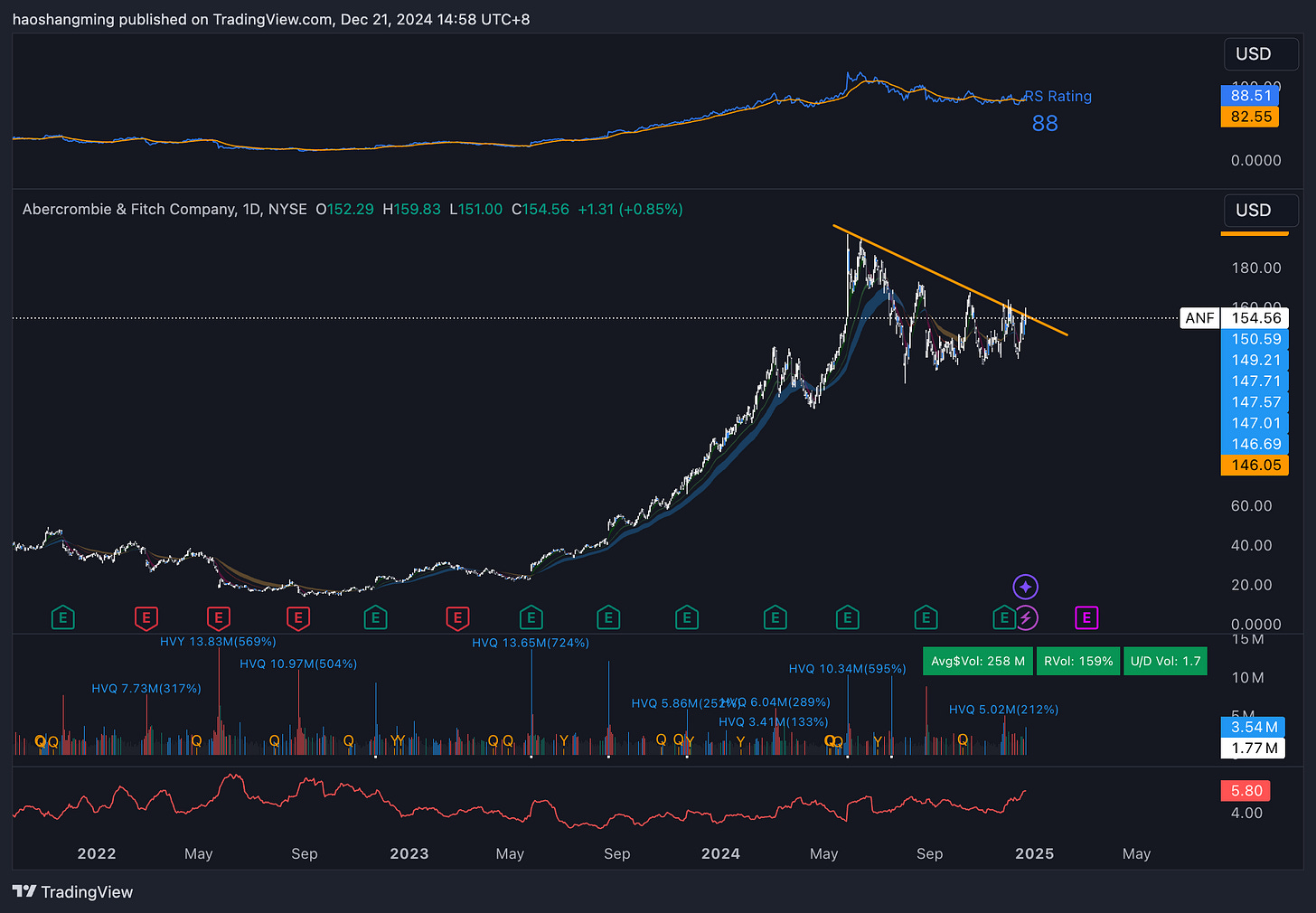1316x913 pixels.
Task: Click the 147.57 price label
Action: (x=1256, y=402)
